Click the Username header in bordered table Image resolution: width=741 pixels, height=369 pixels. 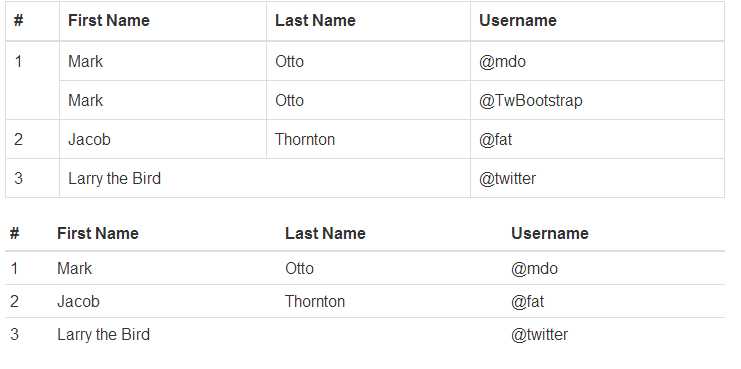pos(517,20)
